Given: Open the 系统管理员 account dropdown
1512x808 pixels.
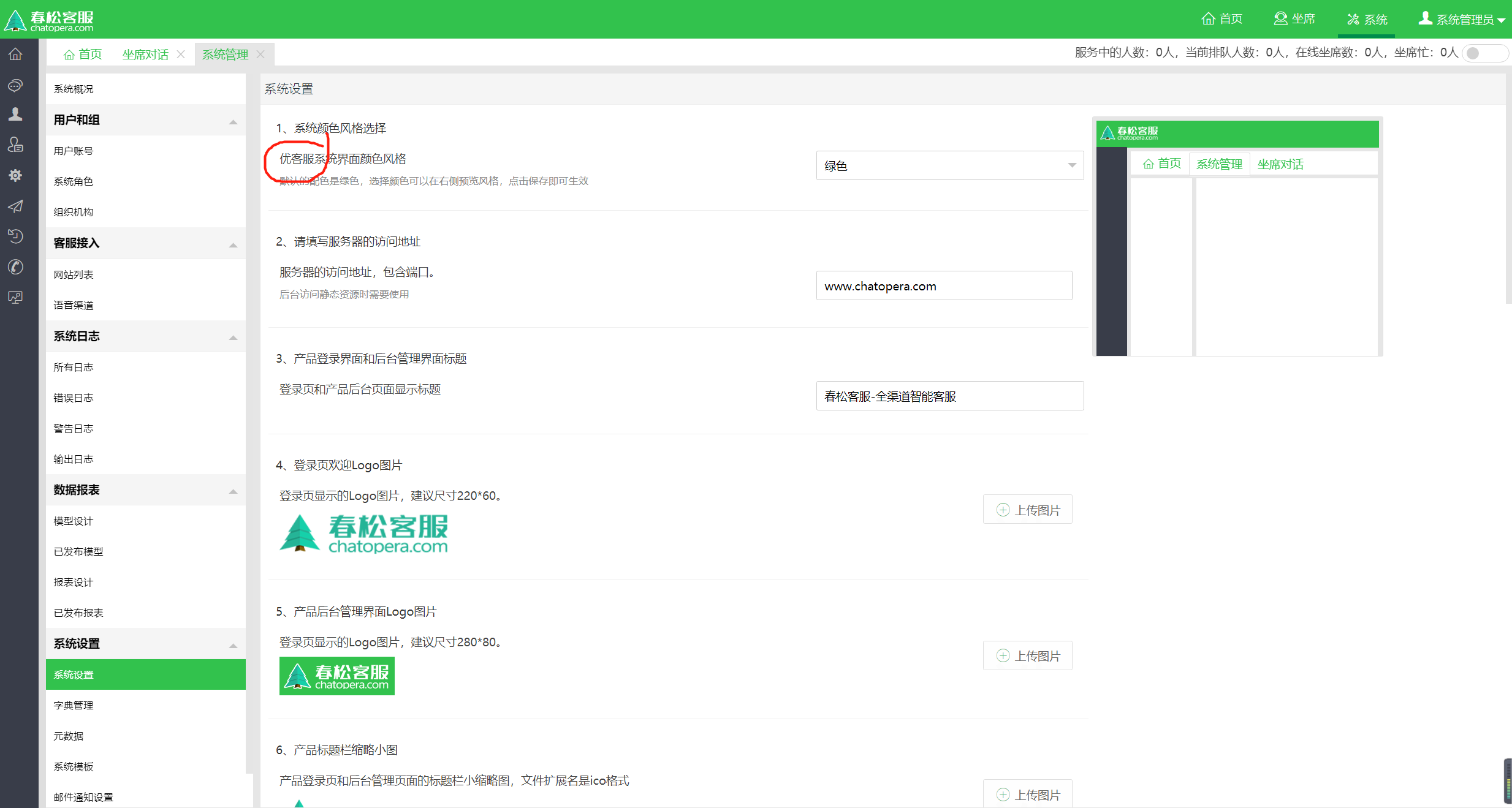Looking at the screenshot, I should pos(1462,19).
